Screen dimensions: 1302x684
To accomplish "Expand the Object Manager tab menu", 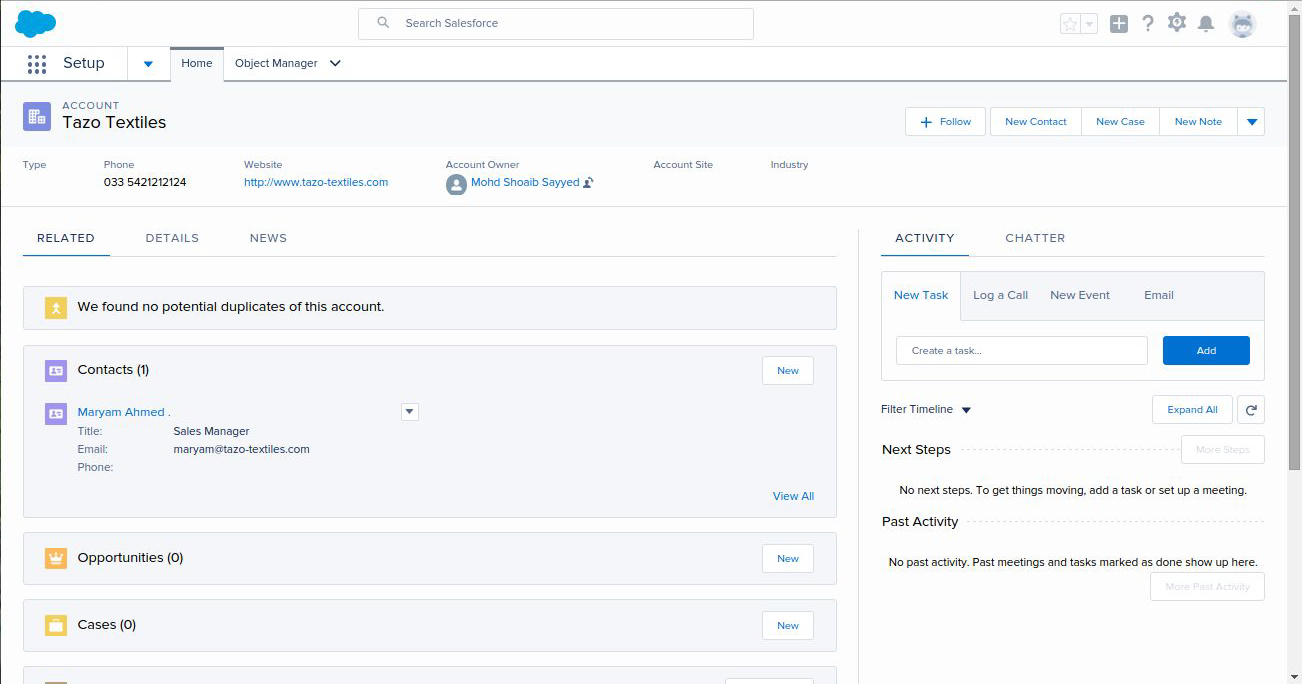I will click(335, 64).
